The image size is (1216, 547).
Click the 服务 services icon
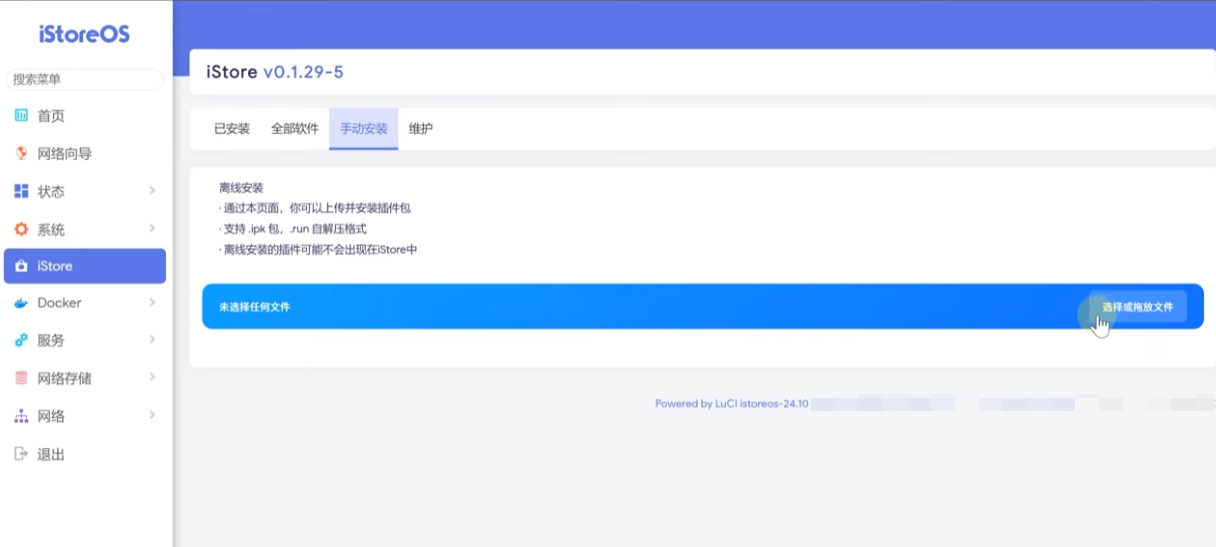21,341
